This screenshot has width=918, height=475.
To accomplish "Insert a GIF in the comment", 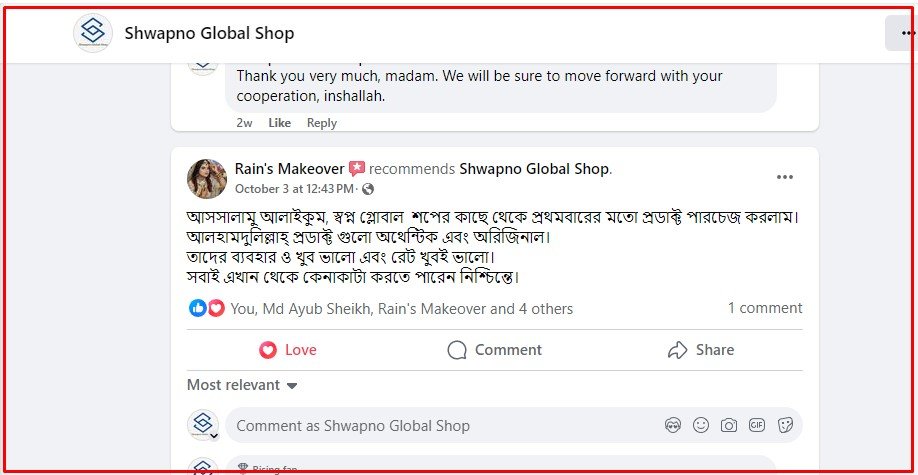I will 757,426.
